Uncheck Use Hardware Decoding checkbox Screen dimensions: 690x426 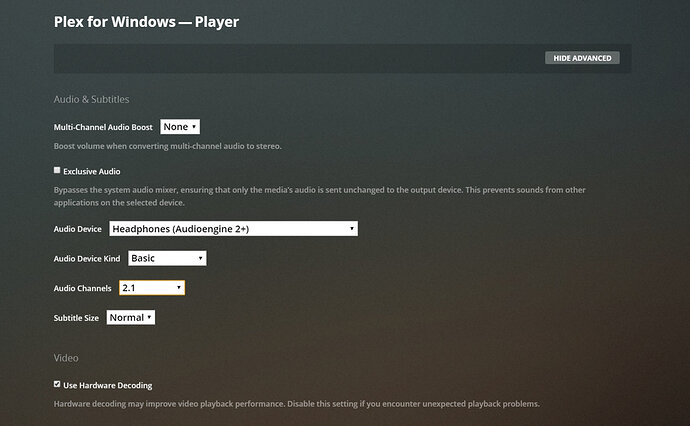tap(57, 384)
